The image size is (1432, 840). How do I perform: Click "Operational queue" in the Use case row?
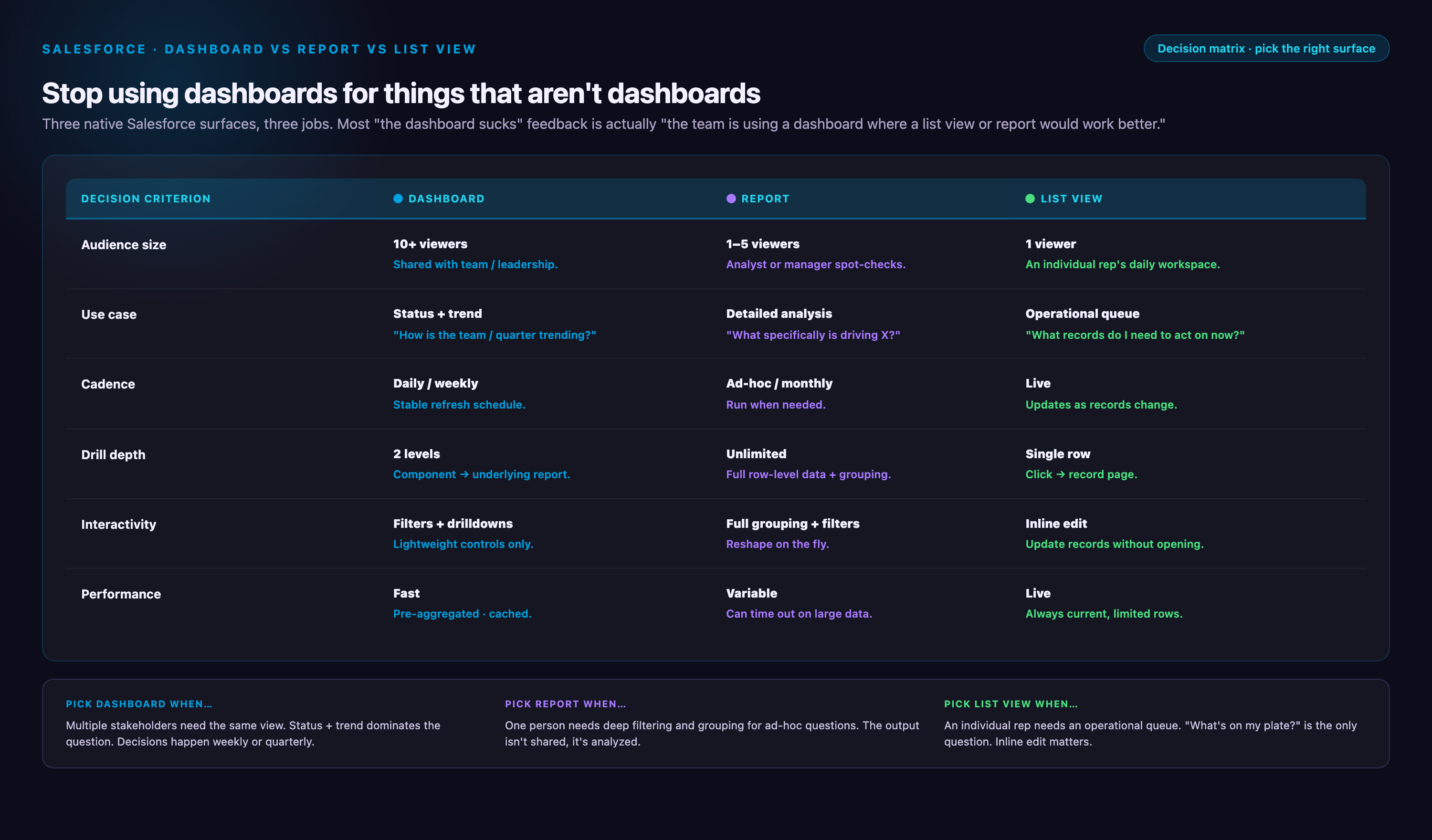pos(1082,314)
